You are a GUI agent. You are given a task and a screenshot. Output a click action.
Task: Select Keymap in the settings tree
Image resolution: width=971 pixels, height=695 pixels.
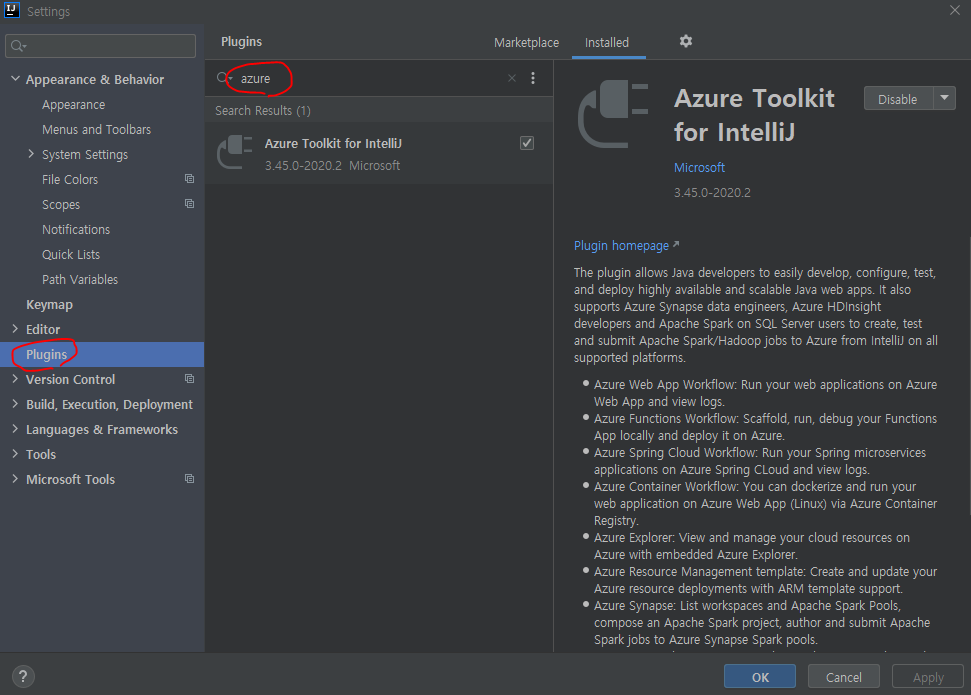[x=49, y=304]
